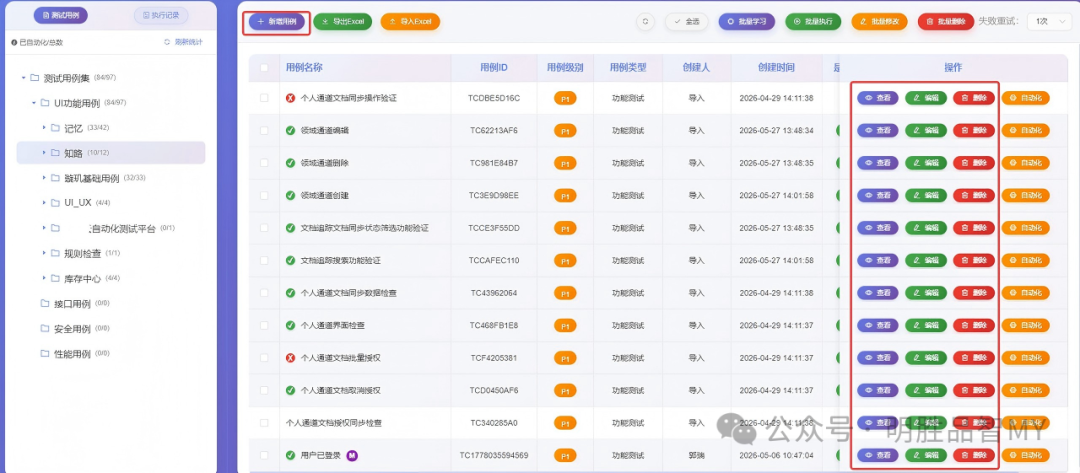This screenshot has width=1080, height=473.
Task: Select 性能用例 in the tree
Action: pos(72,353)
